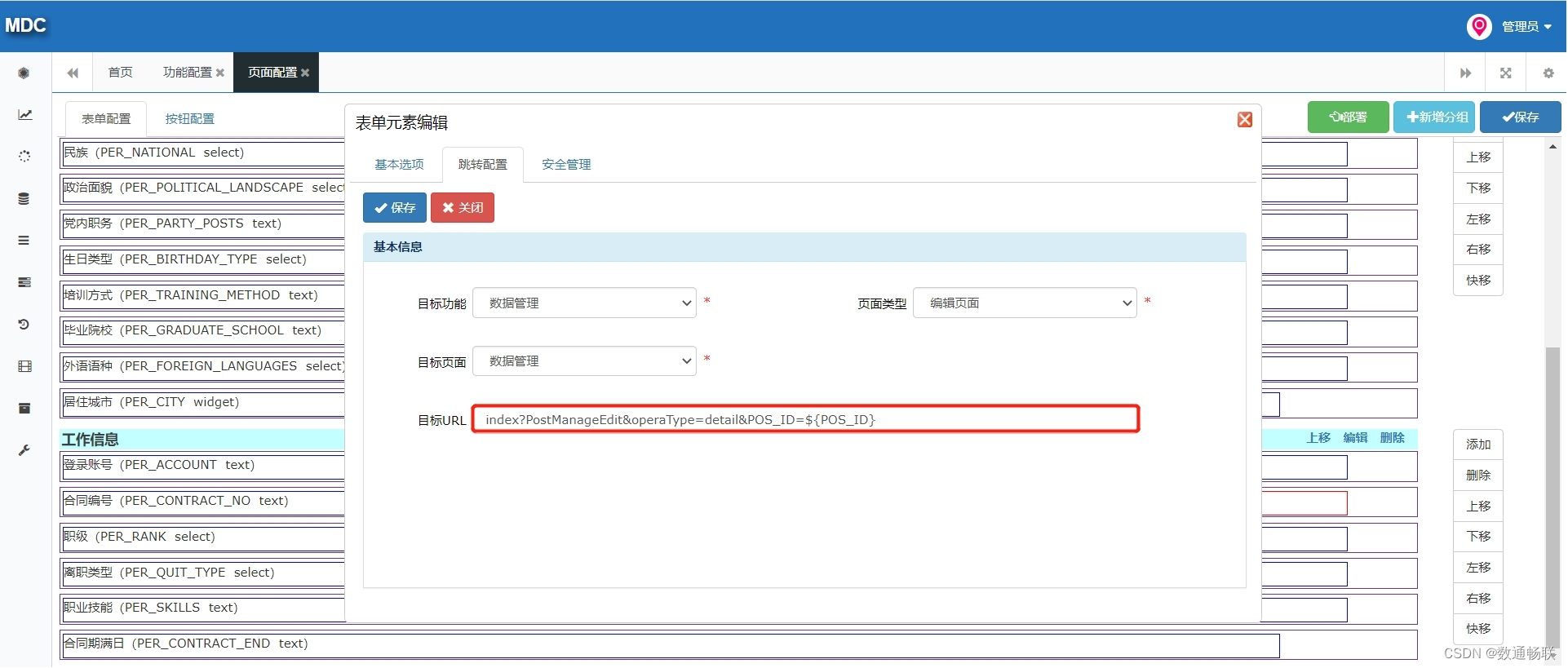
Task: Click 右移 in the lower side panel
Action: [1478, 599]
